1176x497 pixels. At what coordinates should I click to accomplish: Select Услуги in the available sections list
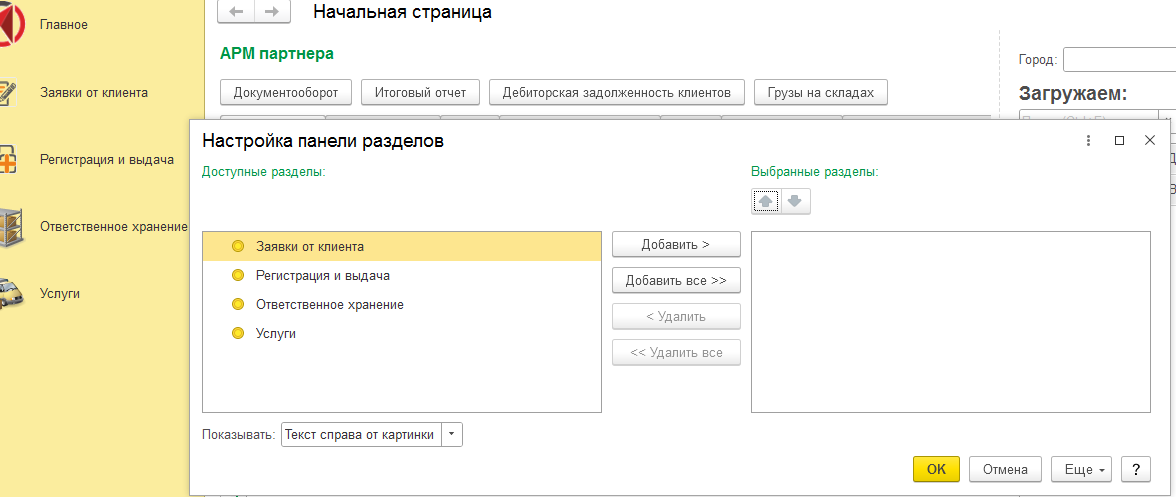click(x=275, y=333)
